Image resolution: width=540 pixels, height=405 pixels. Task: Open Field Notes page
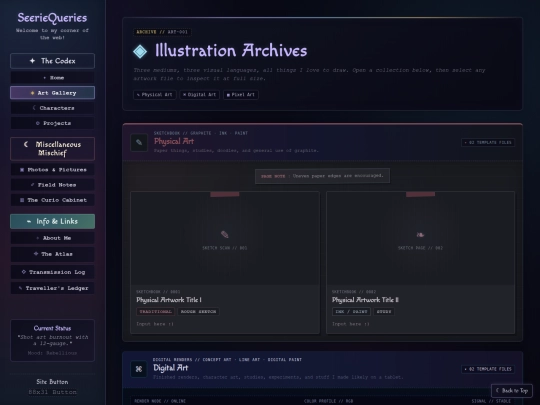[52, 185]
